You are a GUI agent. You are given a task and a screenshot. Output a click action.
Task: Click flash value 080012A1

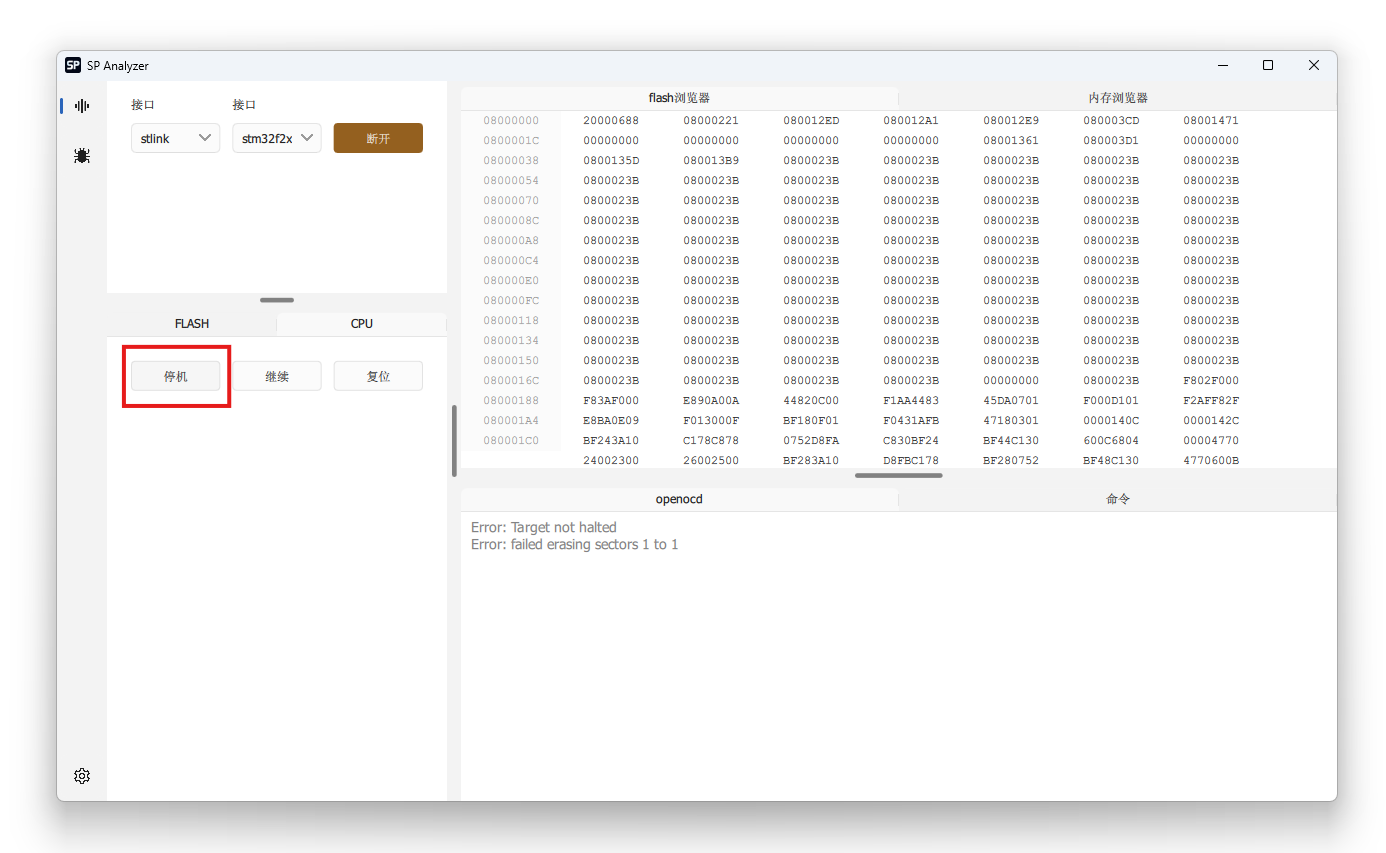click(x=911, y=120)
